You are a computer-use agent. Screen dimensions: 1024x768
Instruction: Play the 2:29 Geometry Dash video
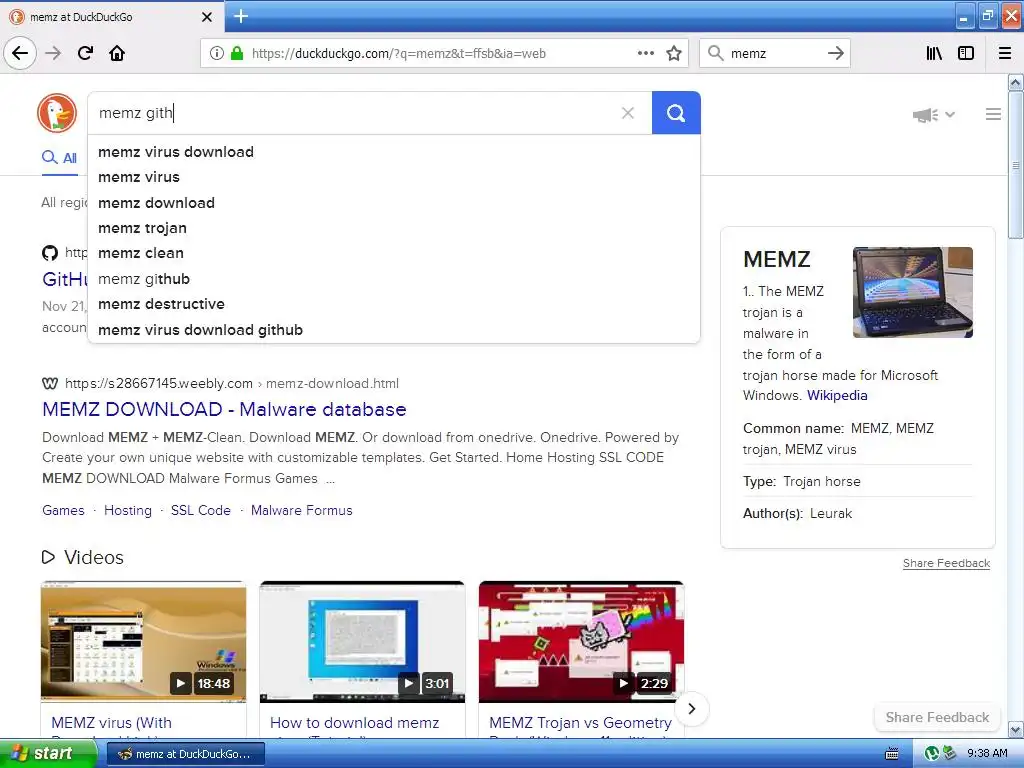tap(581, 642)
